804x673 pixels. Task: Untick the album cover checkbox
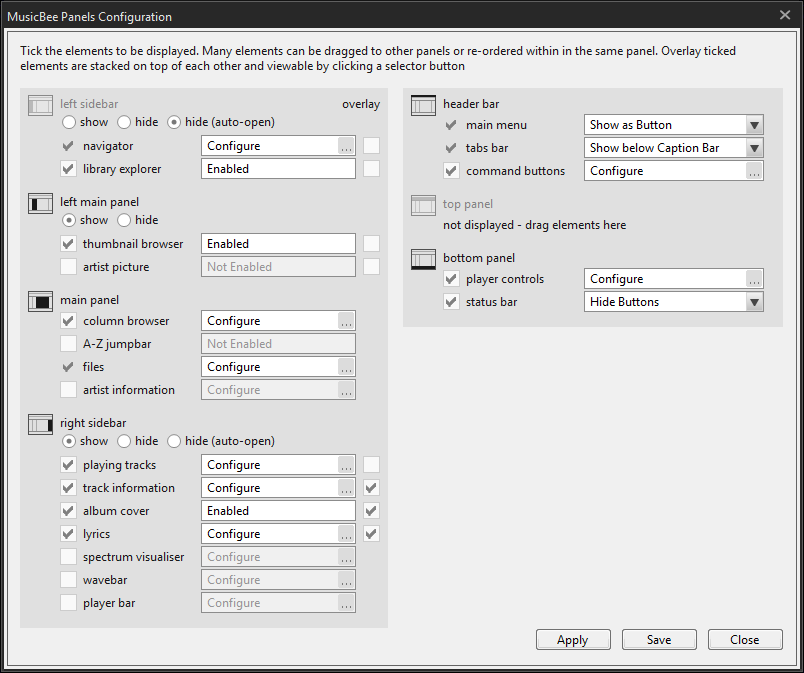[x=68, y=511]
